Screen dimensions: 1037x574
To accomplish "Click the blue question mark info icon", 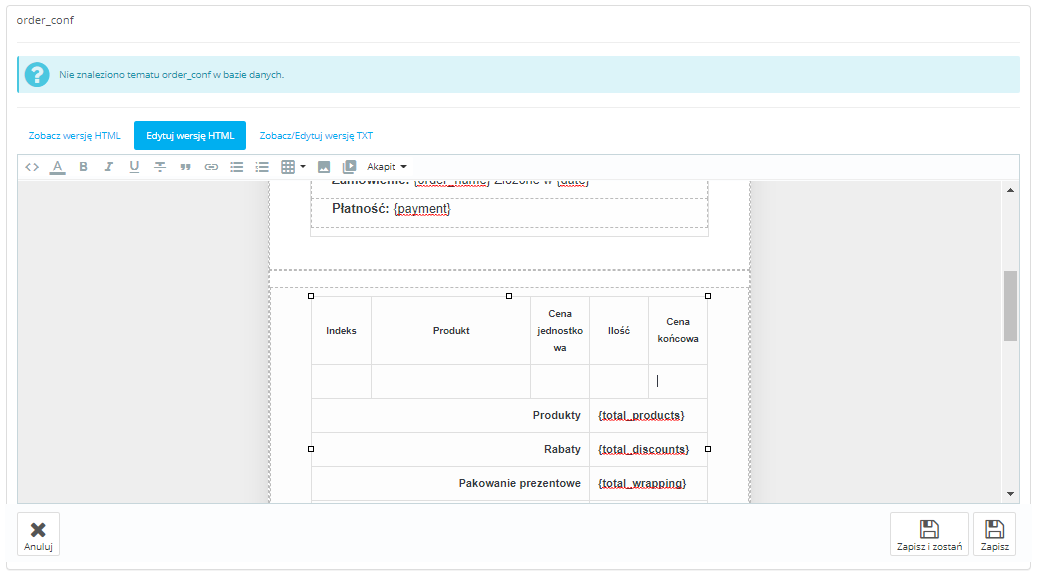I will pos(37,75).
